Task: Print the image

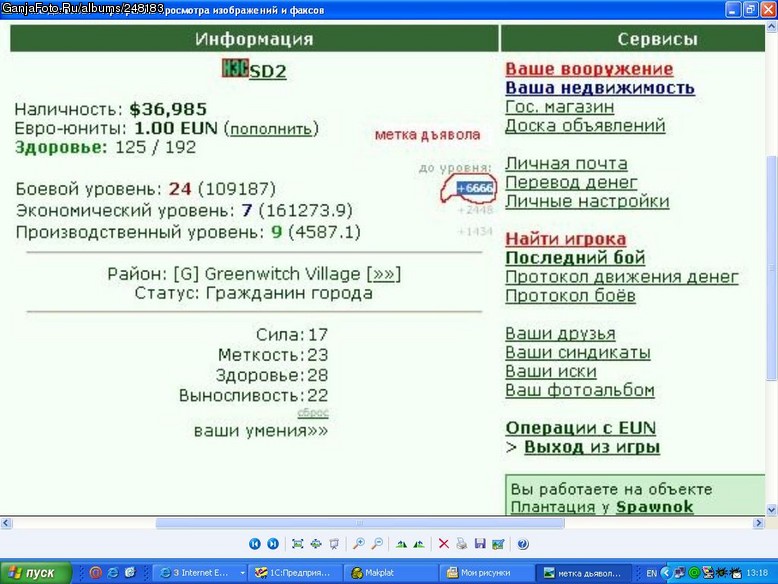Action: [462, 544]
